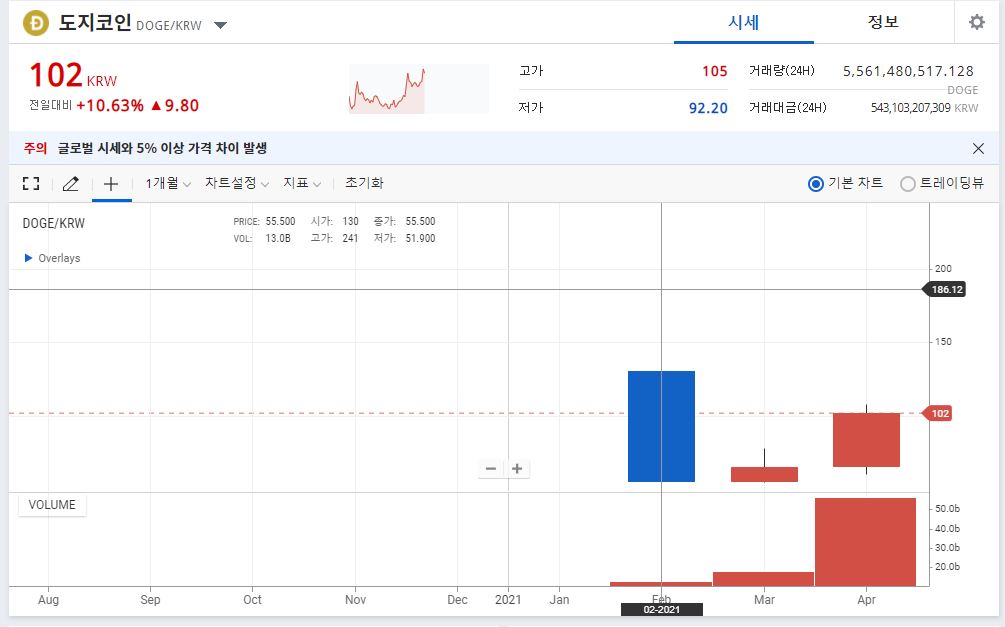Click the PRICE: 55.500 readout
1005x627 pixels.
pos(264,222)
